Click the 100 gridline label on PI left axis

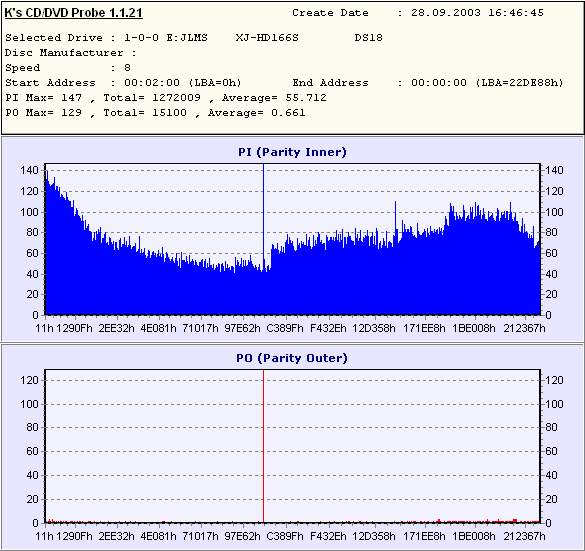pyautogui.click(x=29, y=212)
